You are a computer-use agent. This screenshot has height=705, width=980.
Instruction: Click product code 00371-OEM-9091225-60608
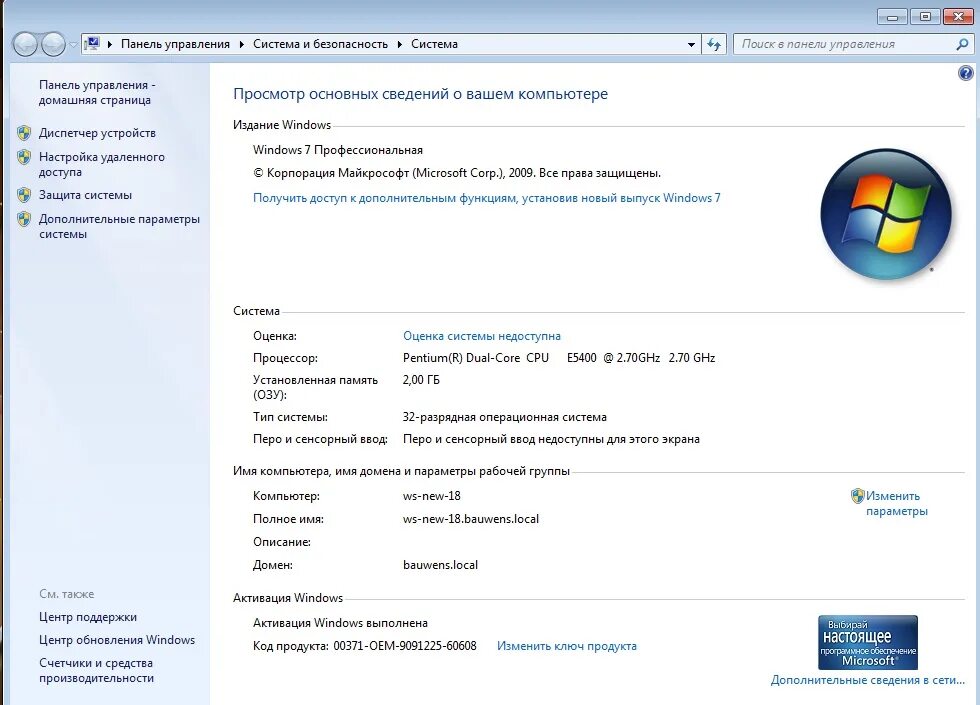pyautogui.click(x=404, y=646)
